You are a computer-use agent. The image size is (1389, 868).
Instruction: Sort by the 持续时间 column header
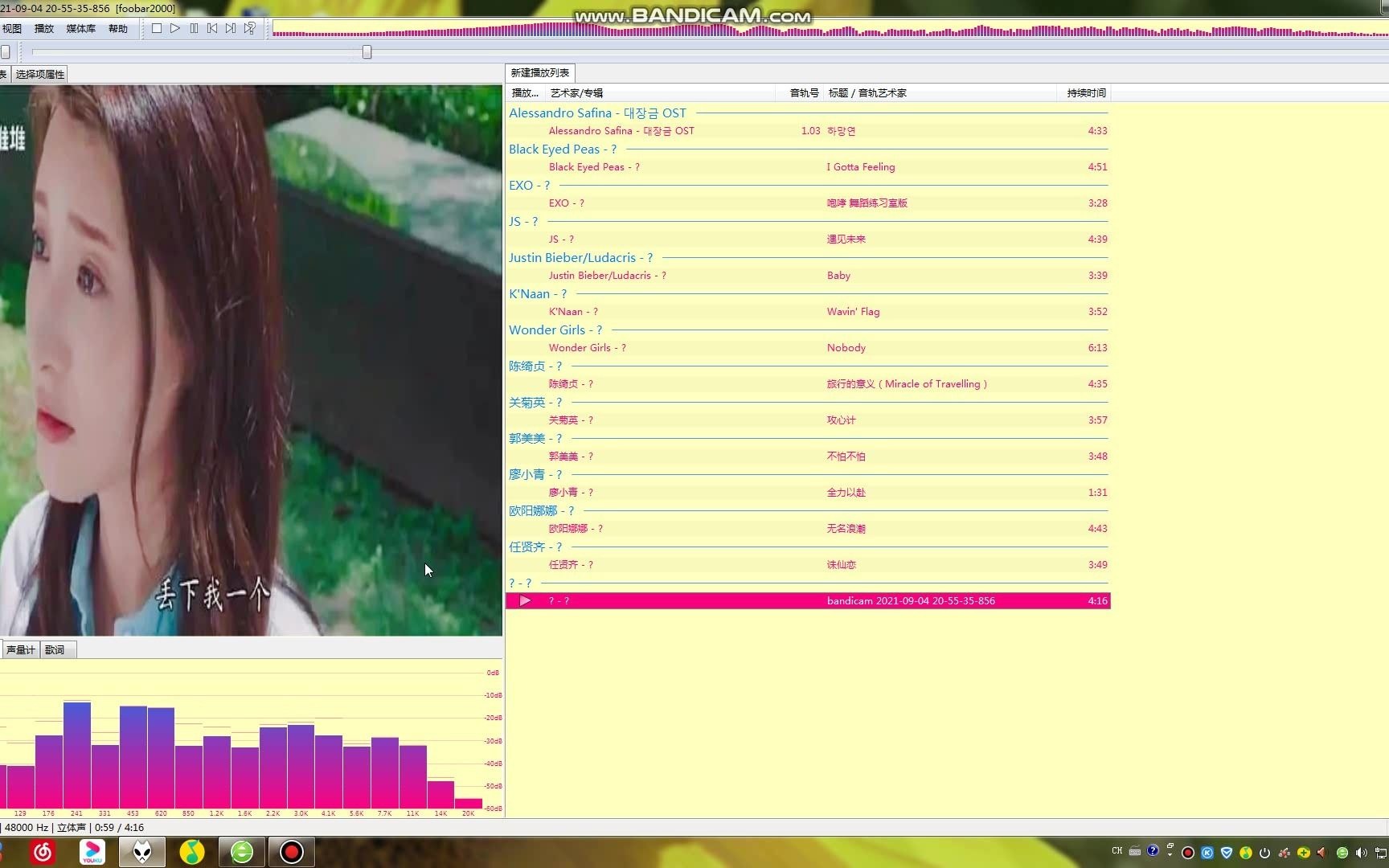coord(1084,93)
